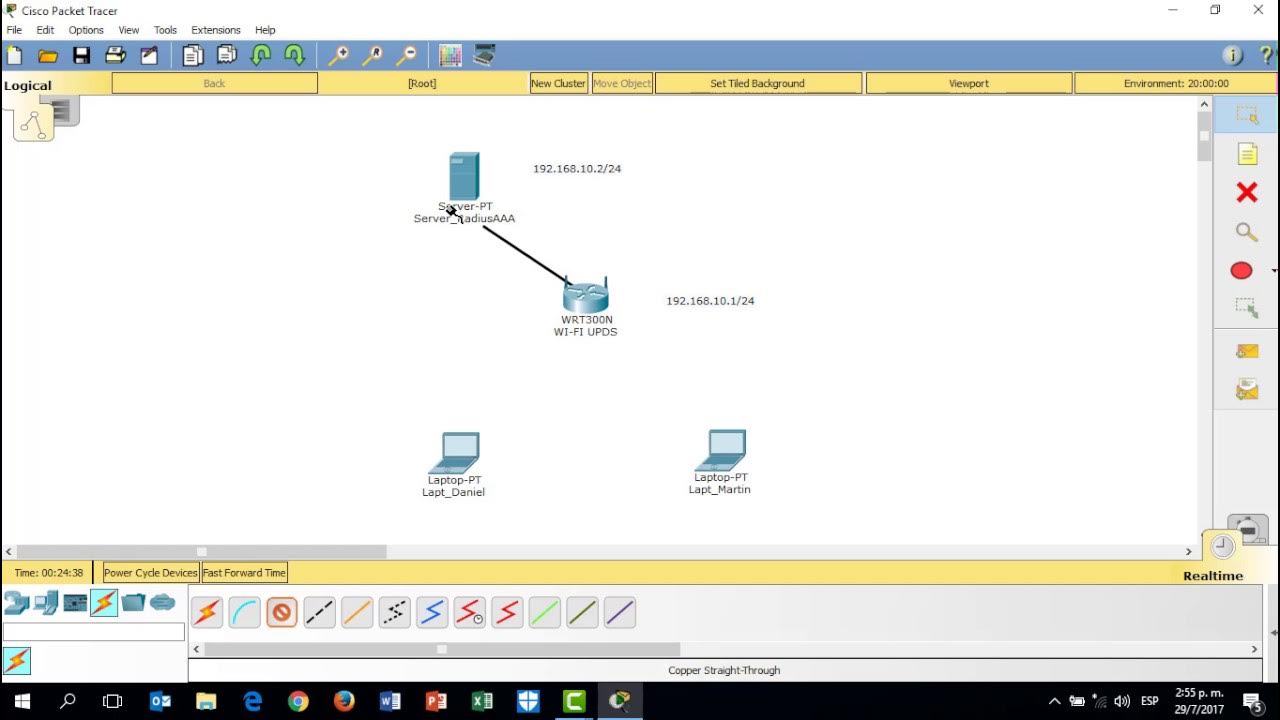This screenshot has height=720, width=1280.
Task: Open the Tools menu
Action: coord(165,30)
